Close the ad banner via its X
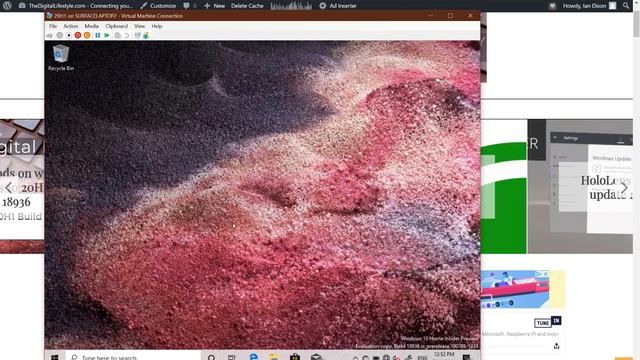Screen dimensions: 640x360 coord(546,273)
